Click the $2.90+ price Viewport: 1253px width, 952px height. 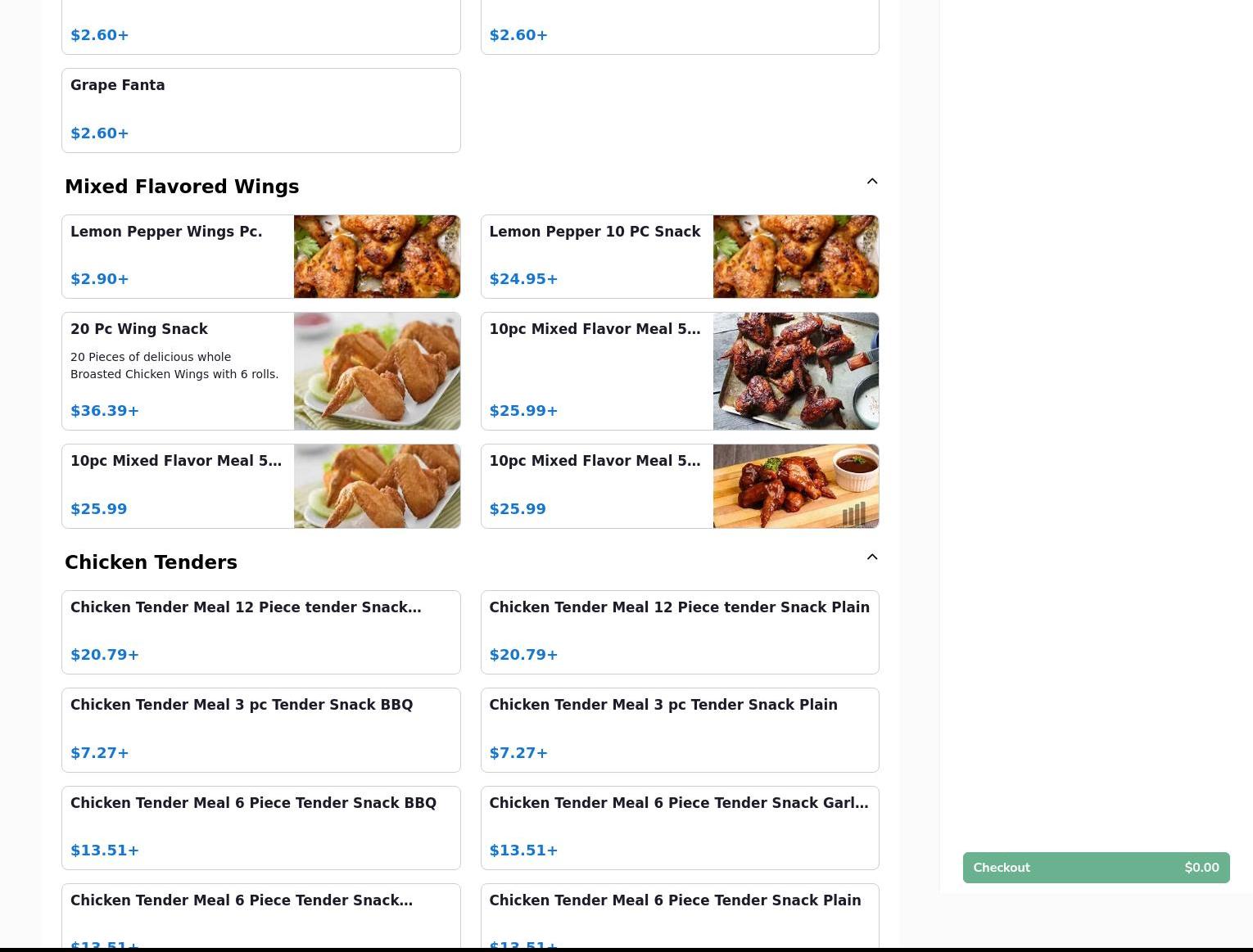(x=100, y=279)
